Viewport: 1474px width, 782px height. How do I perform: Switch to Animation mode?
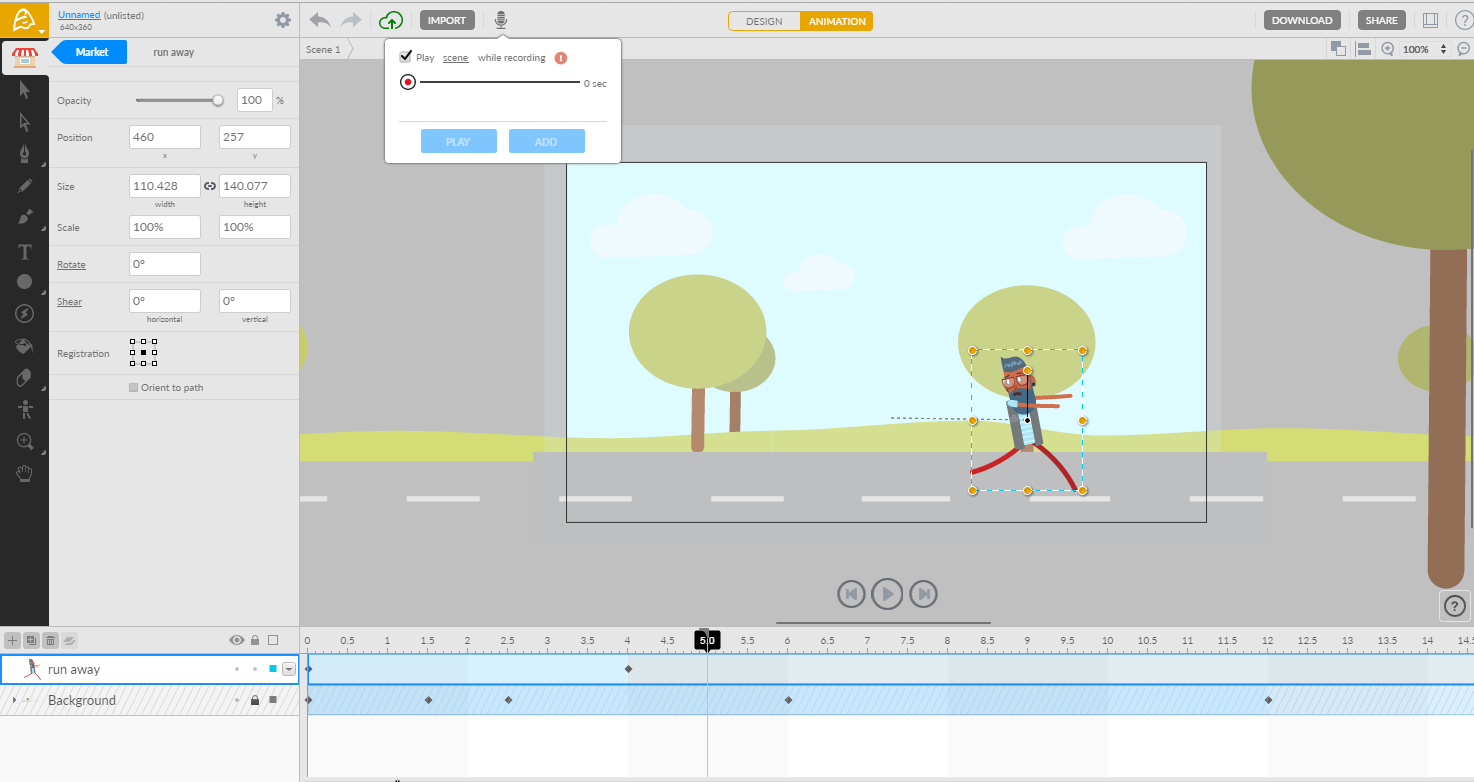pyautogui.click(x=837, y=21)
